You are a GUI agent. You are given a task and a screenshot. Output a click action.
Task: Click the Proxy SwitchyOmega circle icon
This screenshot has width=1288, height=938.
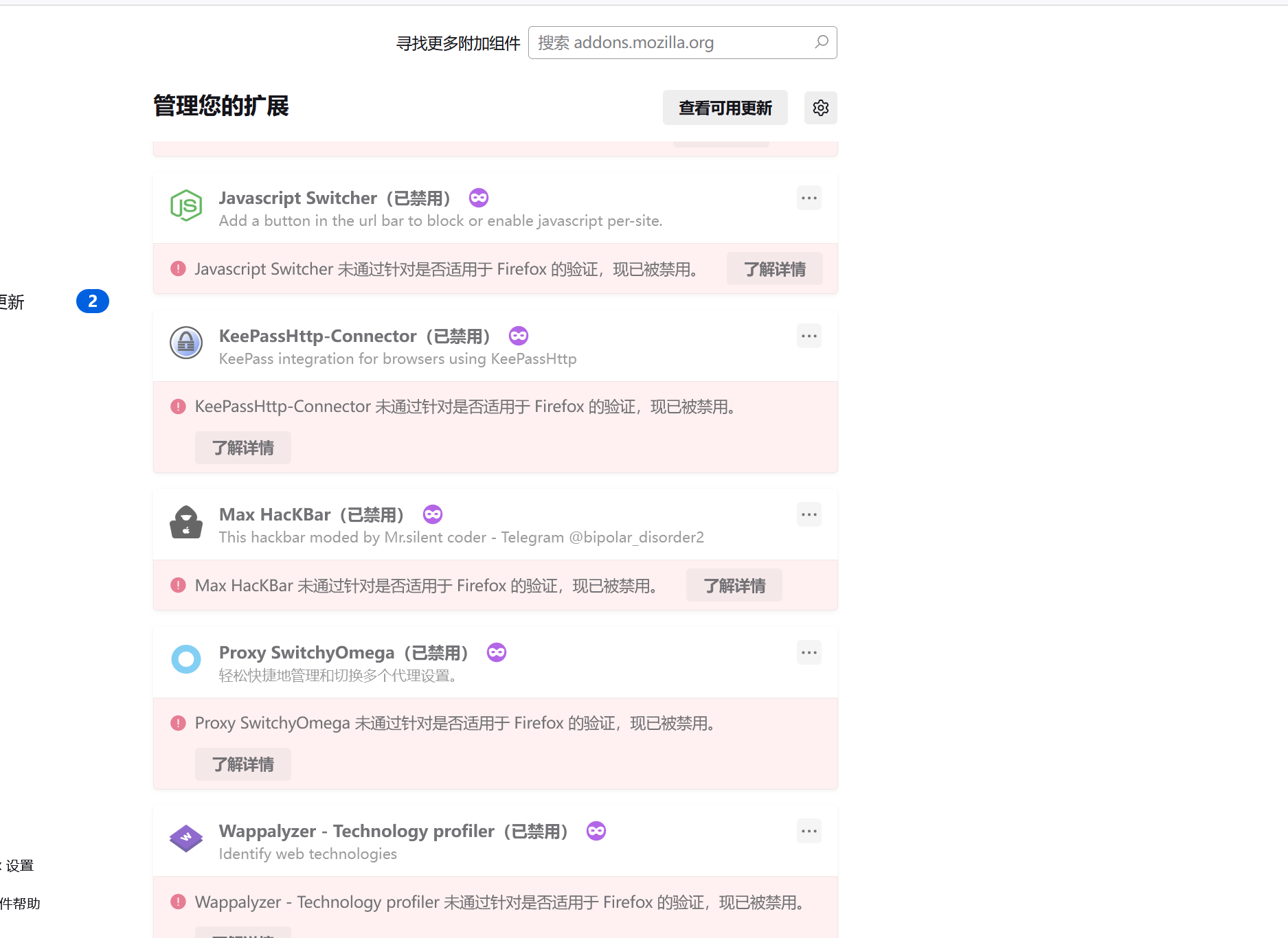click(186, 659)
